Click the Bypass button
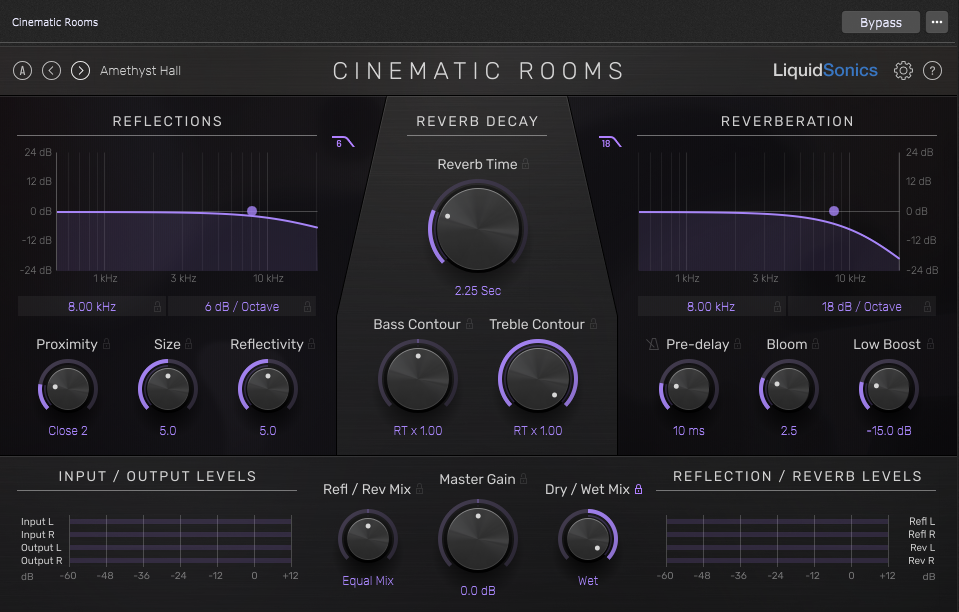This screenshot has height=612, width=959. coord(881,22)
